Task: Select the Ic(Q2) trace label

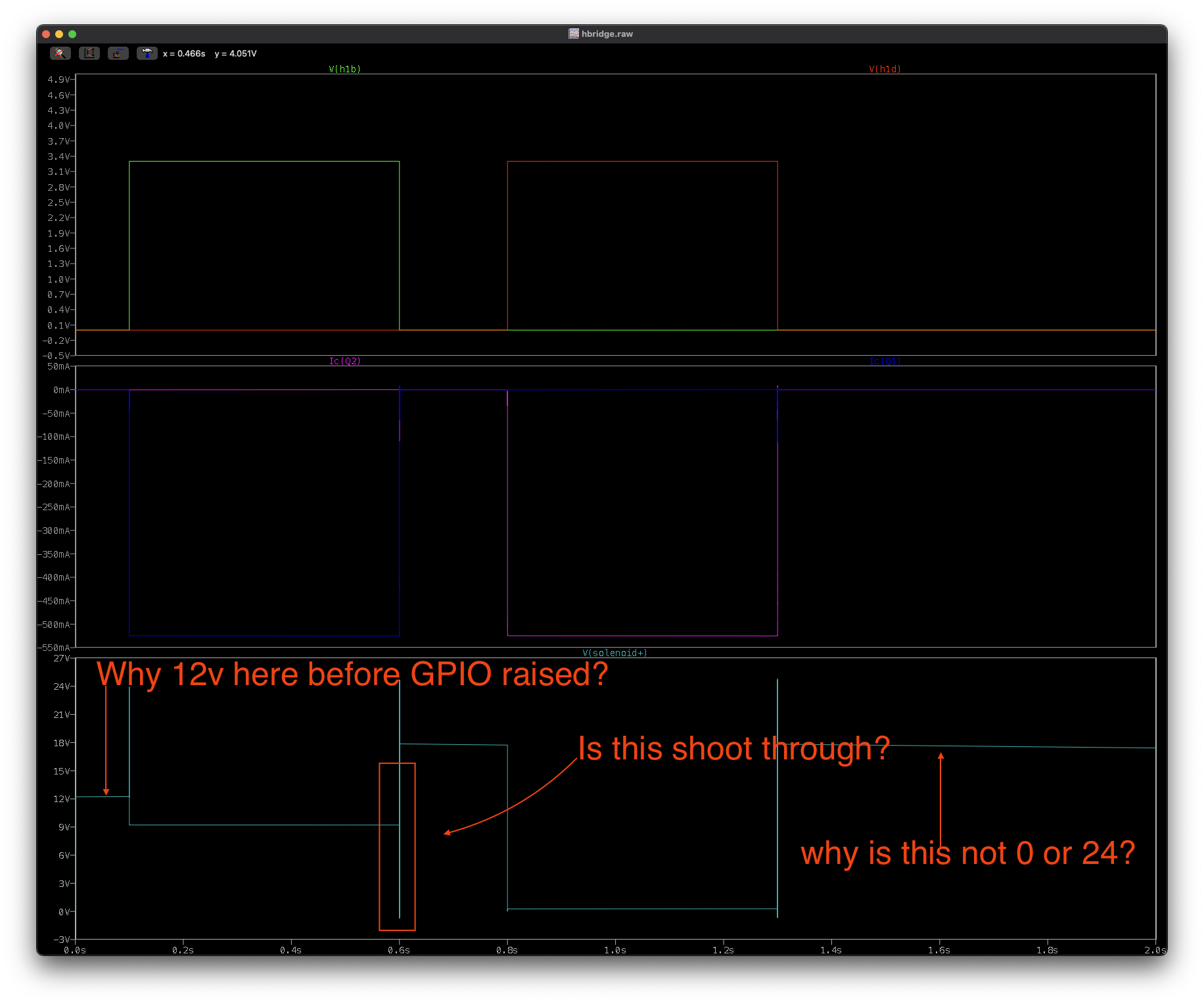Action: (345, 361)
